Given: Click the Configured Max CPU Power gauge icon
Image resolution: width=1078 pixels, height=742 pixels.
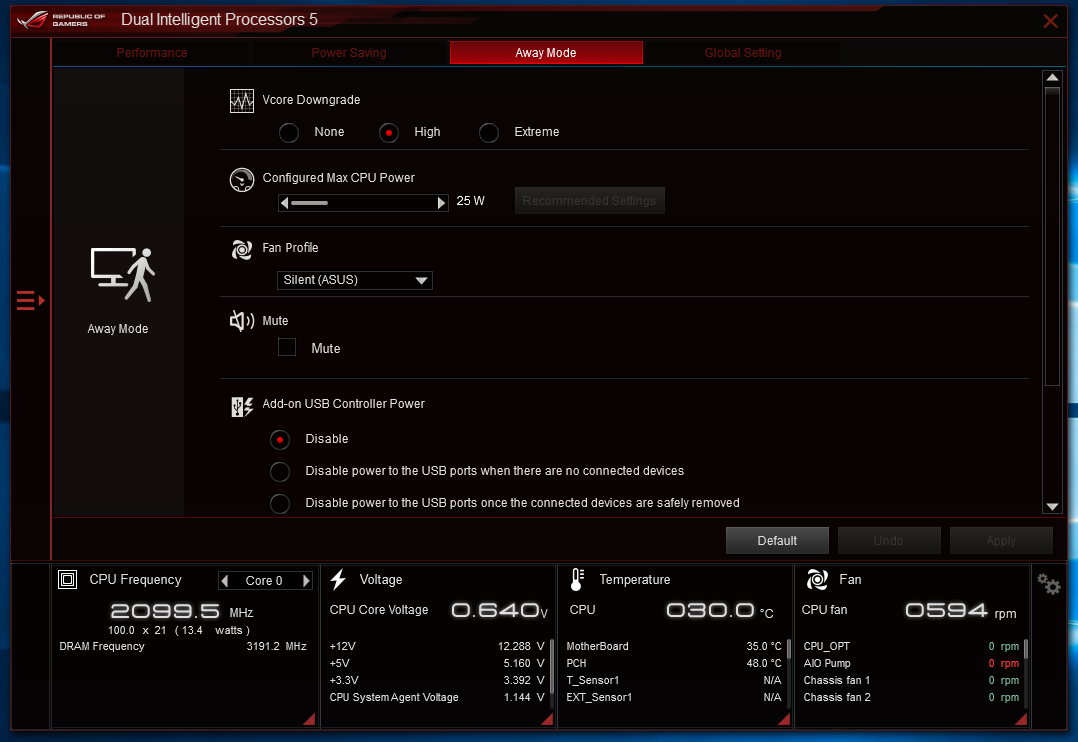Looking at the screenshot, I should 241,179.
